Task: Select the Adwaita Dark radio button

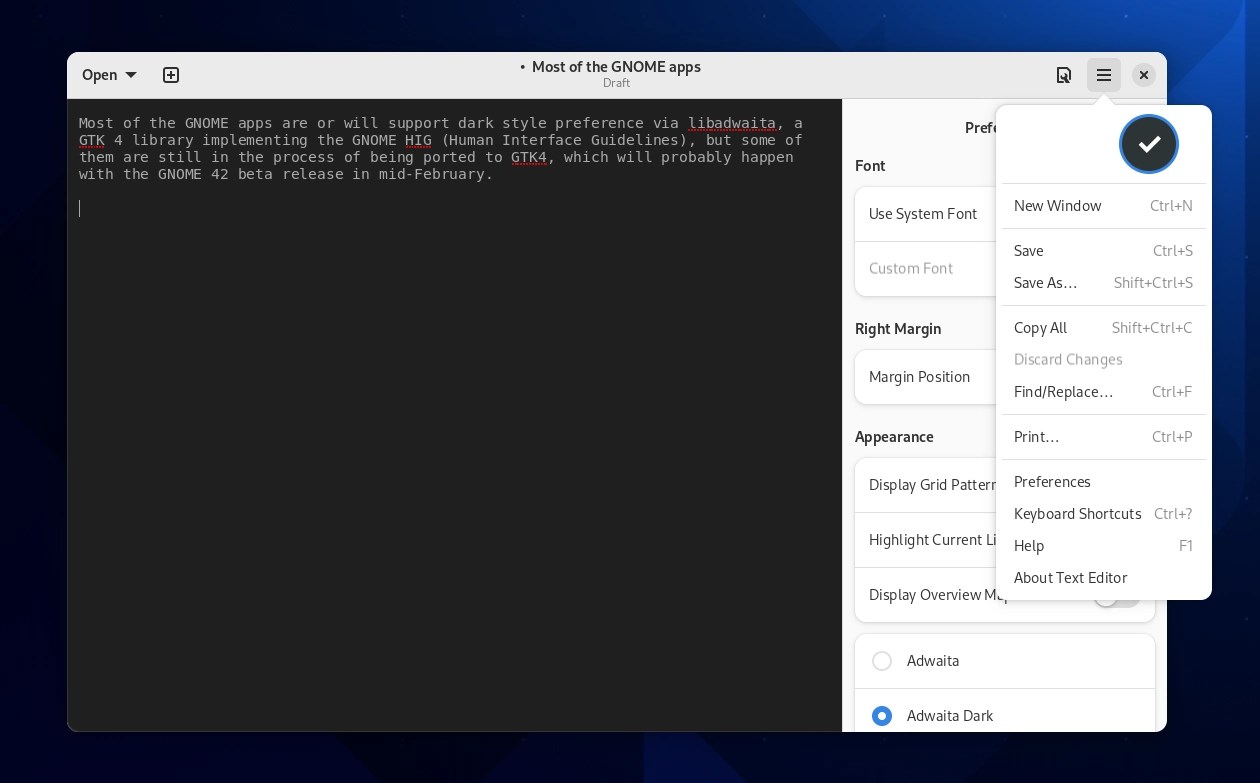Action: tap(882, 716)
